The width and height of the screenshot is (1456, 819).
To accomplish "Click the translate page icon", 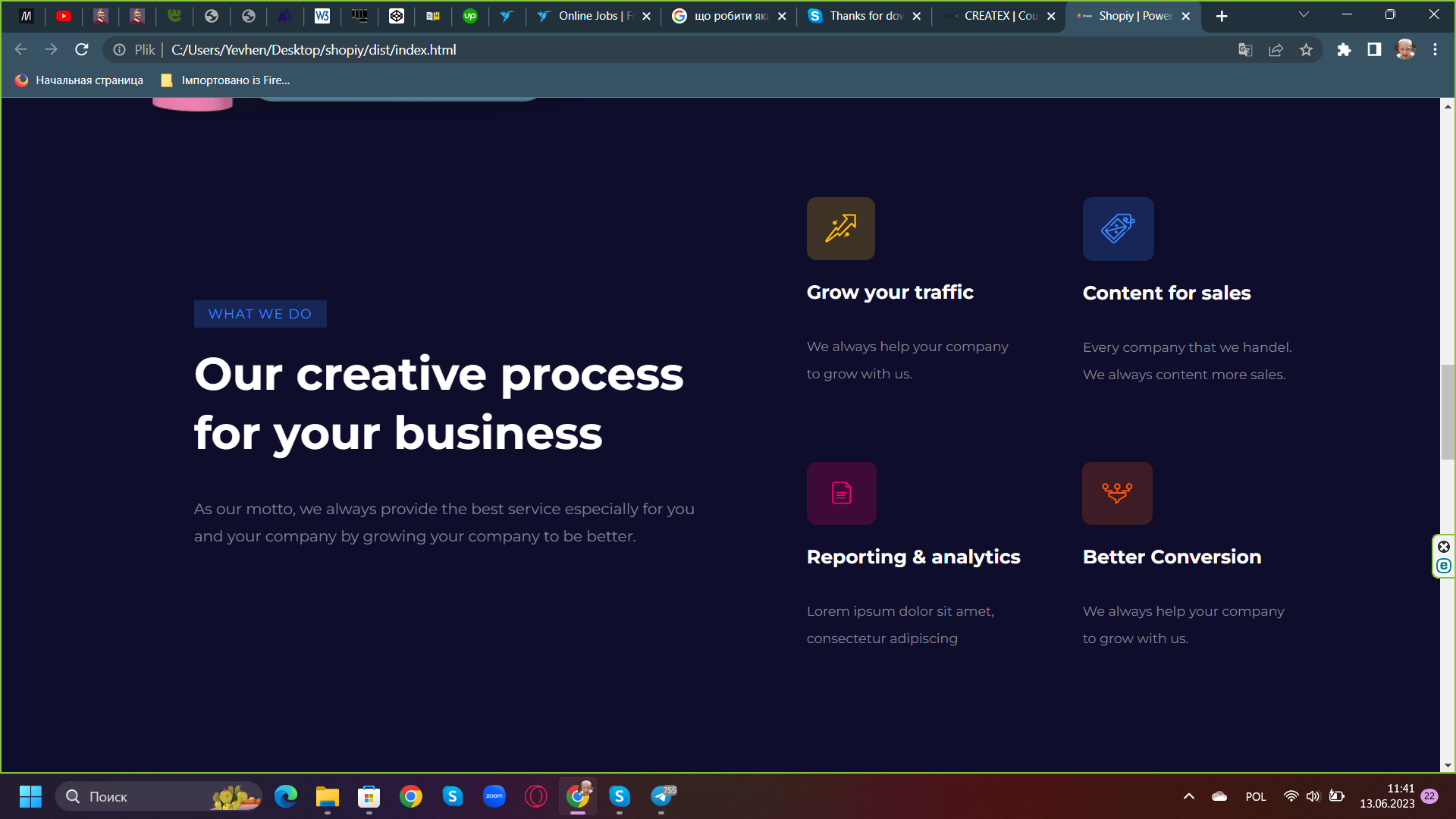I will click(1245, 50).
